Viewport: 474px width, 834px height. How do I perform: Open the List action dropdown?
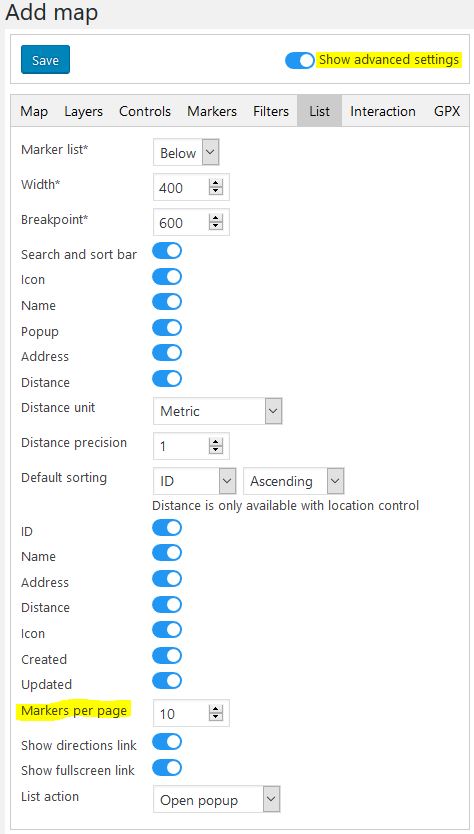[x=217, y=799]
